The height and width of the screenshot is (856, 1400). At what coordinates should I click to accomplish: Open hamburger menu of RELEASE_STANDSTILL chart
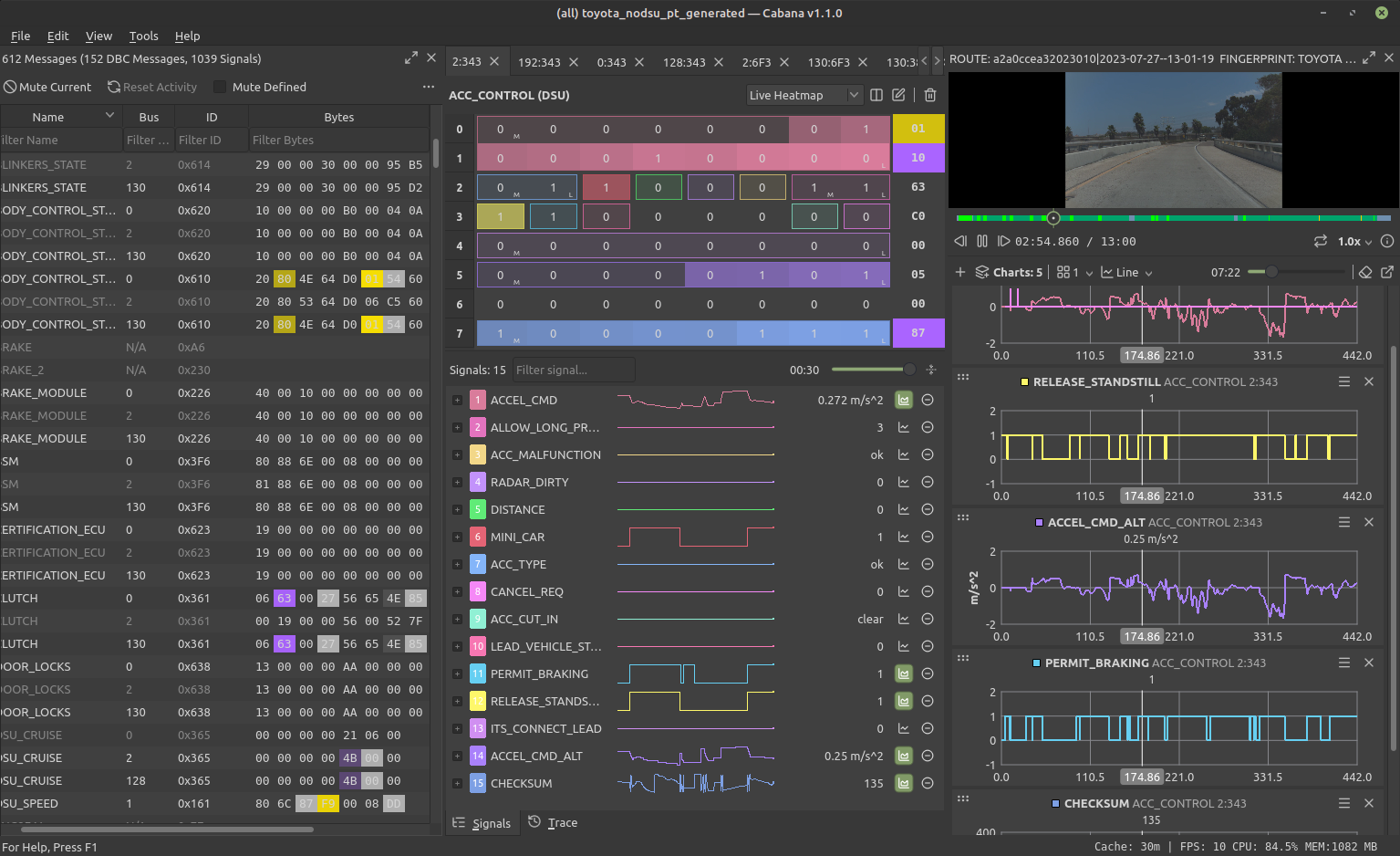1344,381
